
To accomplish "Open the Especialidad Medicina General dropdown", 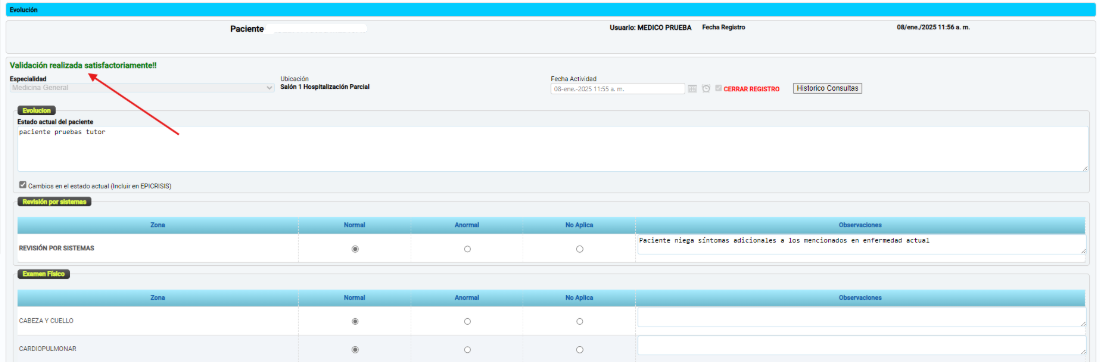I will click(x=142, y=88).
